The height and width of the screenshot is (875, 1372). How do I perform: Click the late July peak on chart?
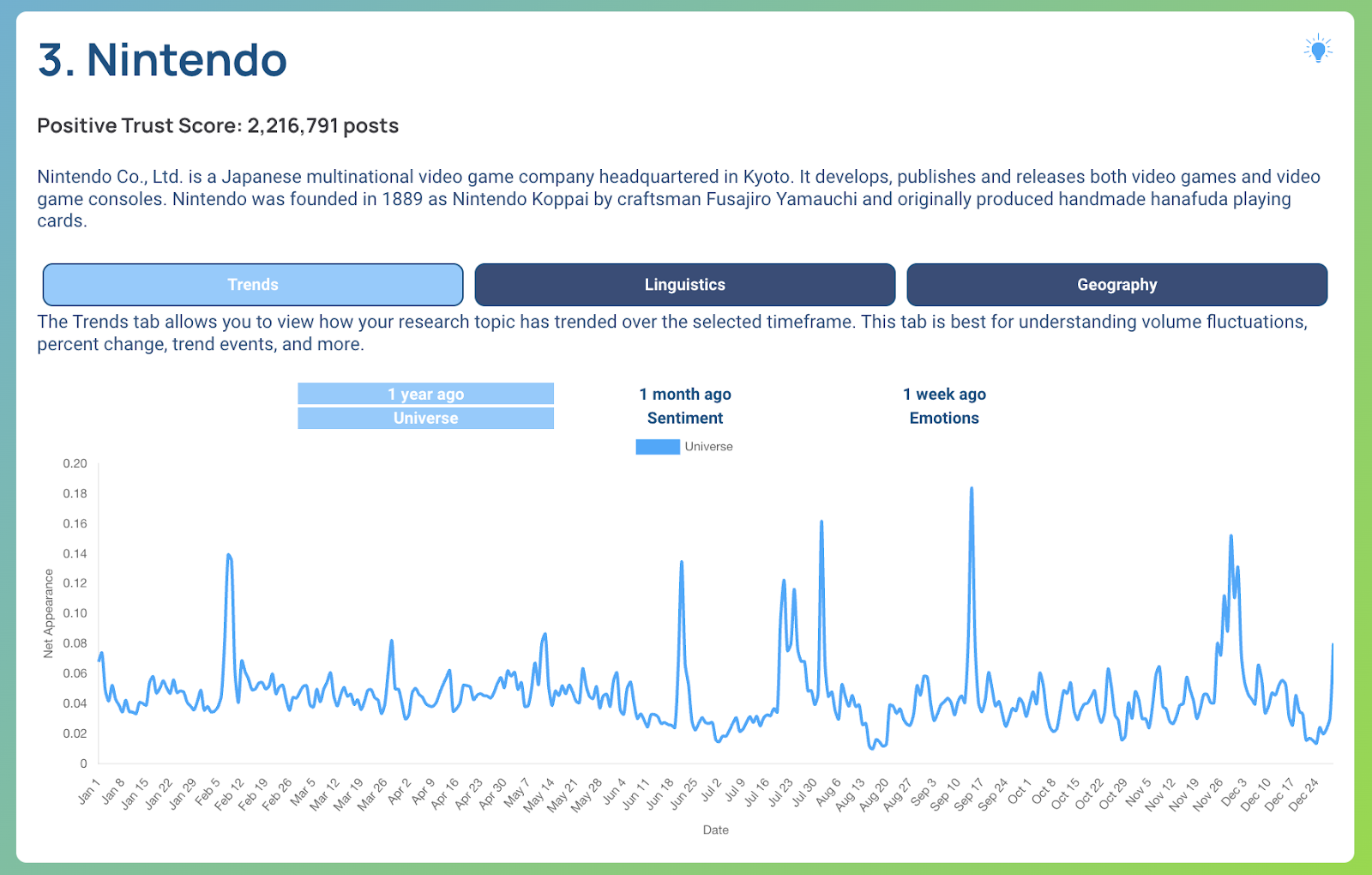821,522
